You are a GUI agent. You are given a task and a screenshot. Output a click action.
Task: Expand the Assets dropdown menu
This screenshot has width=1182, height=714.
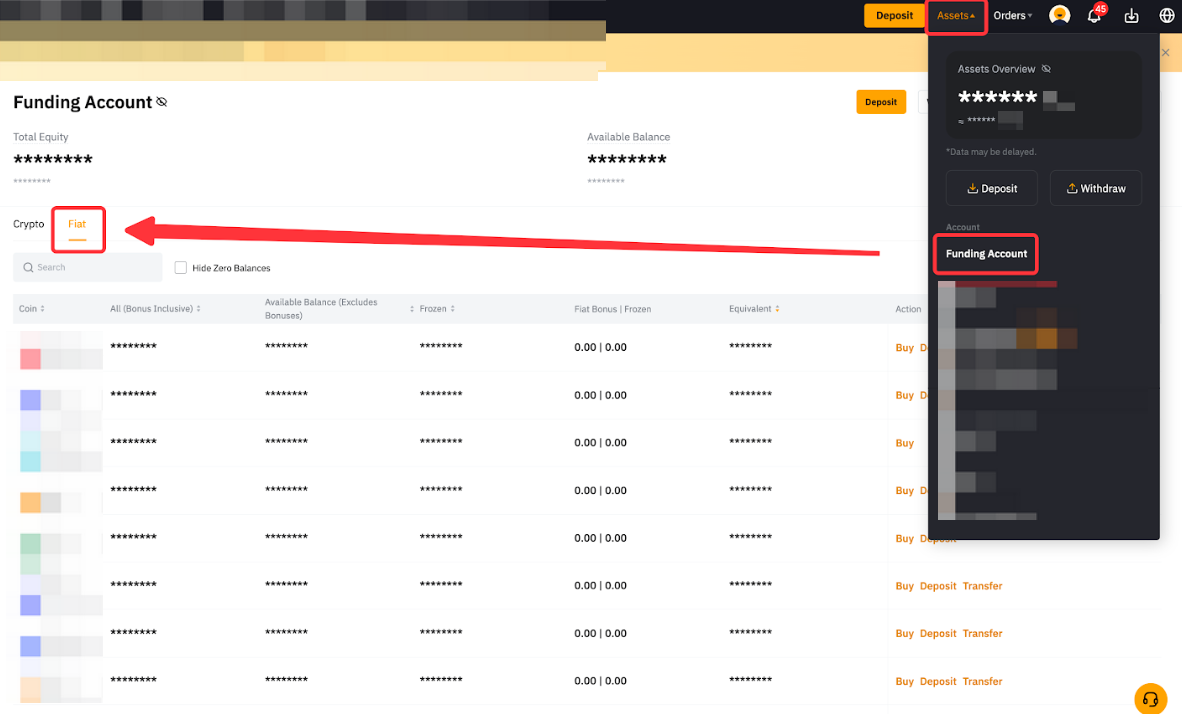[956, 16]
